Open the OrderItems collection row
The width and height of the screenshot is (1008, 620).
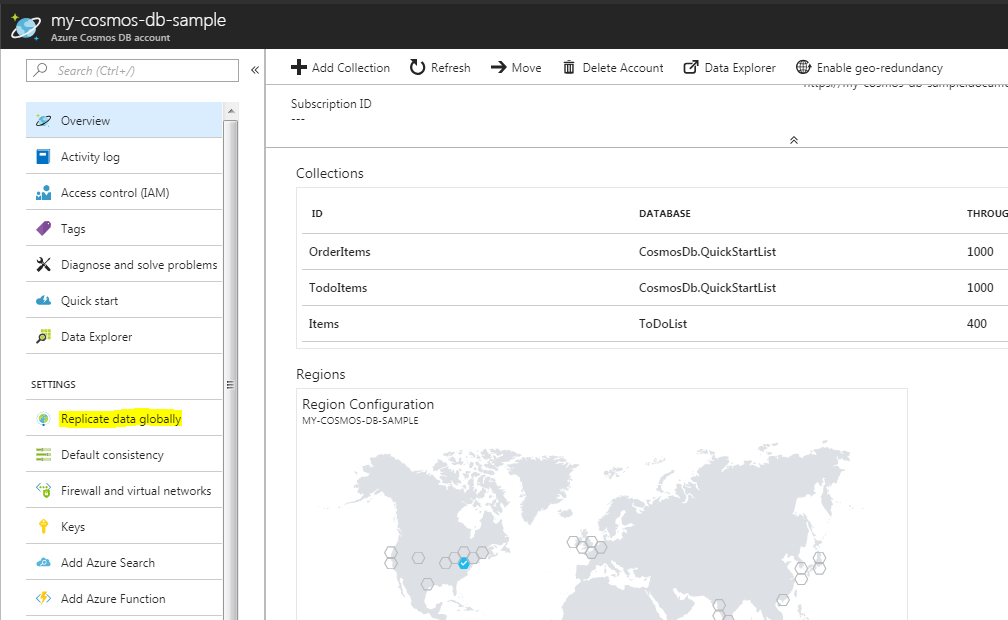tap(340, 252)
